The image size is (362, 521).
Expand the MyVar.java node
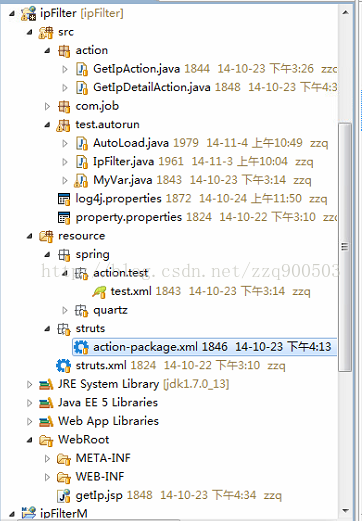point(65,181)
